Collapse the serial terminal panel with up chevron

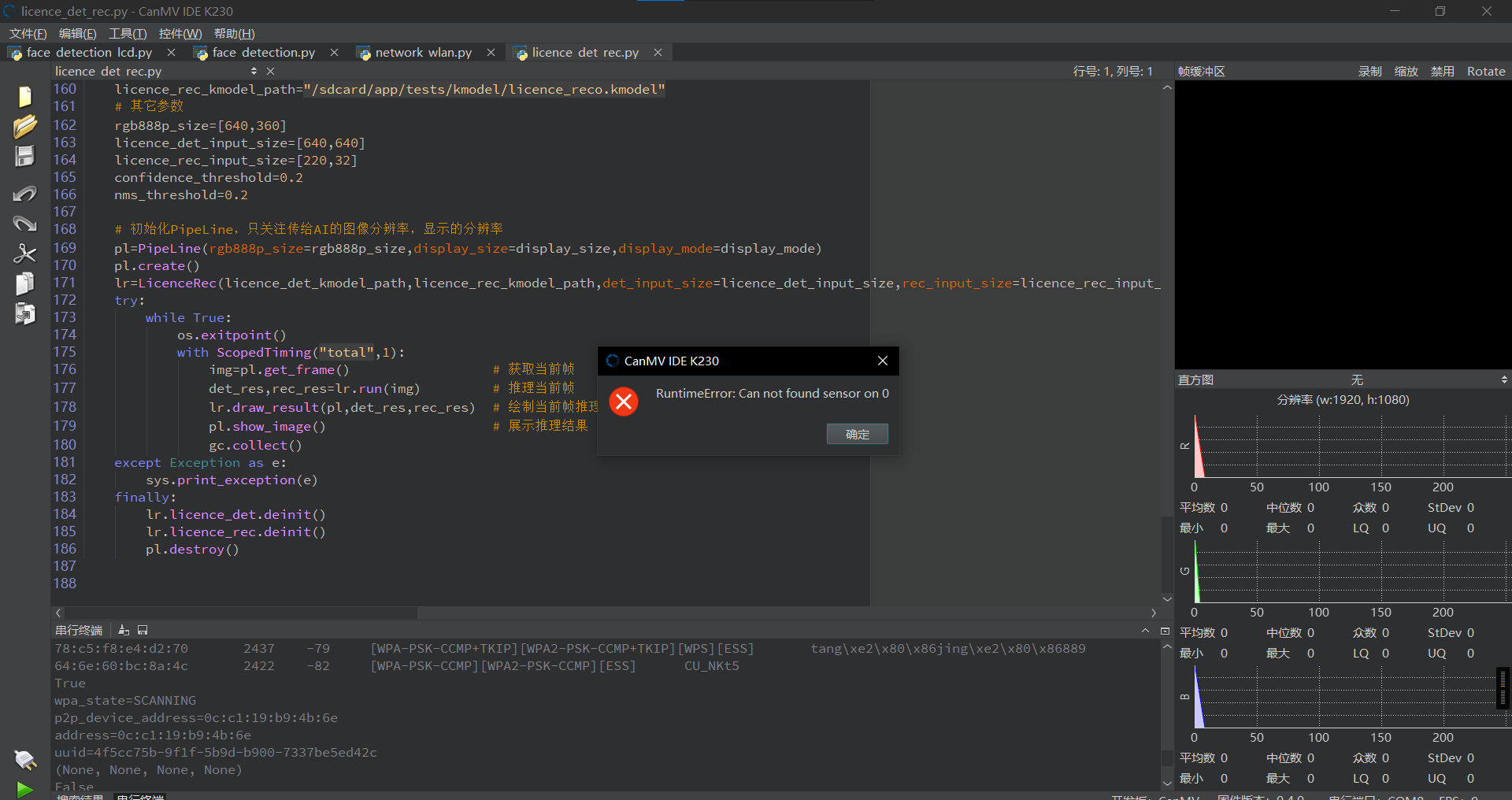point(1145,631)
